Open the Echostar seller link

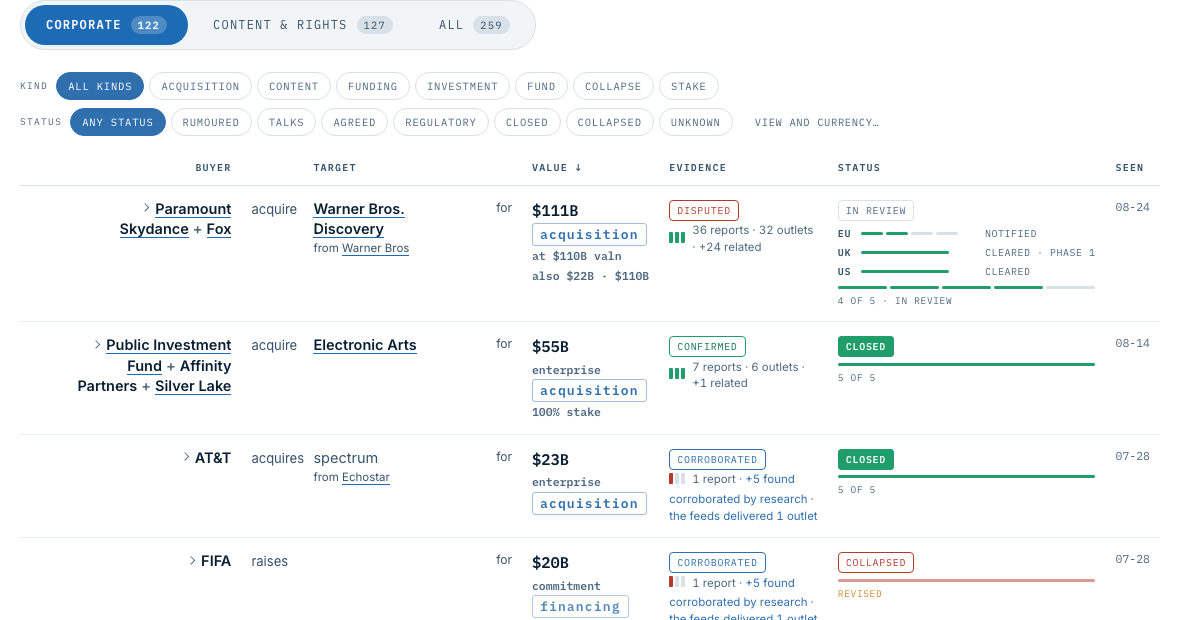point(365,477)
